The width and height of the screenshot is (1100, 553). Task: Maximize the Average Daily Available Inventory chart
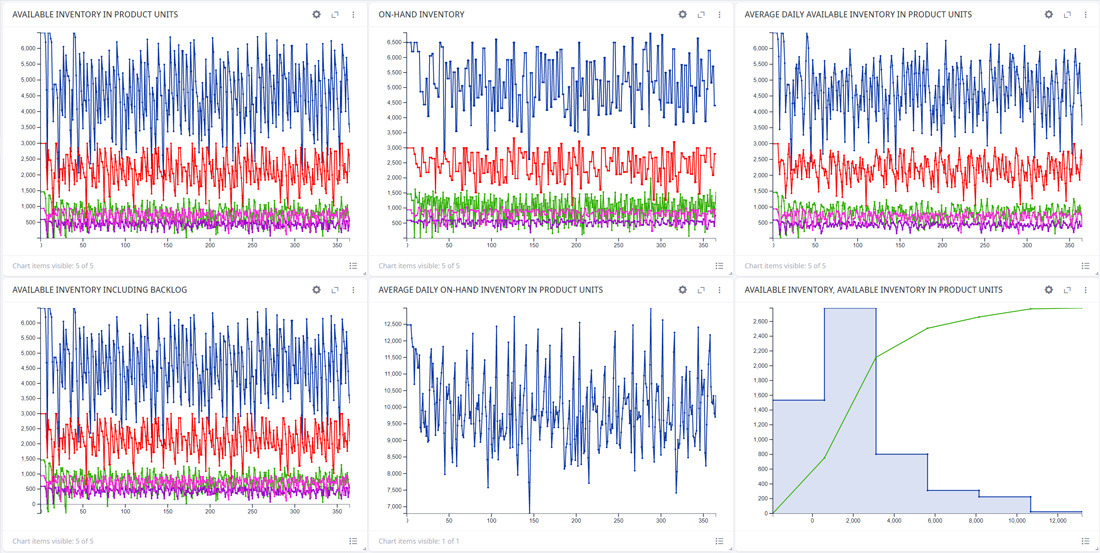point(1067,14)
